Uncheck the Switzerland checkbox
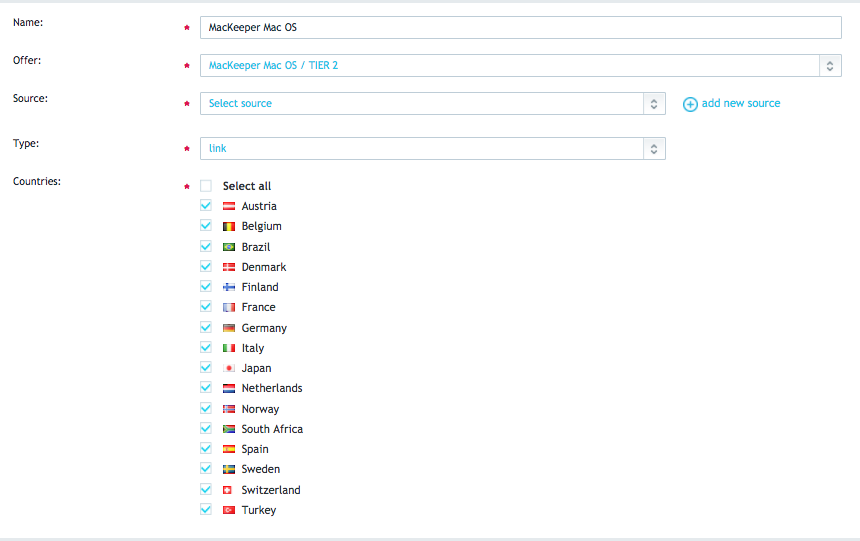 [x=206, y=489]
